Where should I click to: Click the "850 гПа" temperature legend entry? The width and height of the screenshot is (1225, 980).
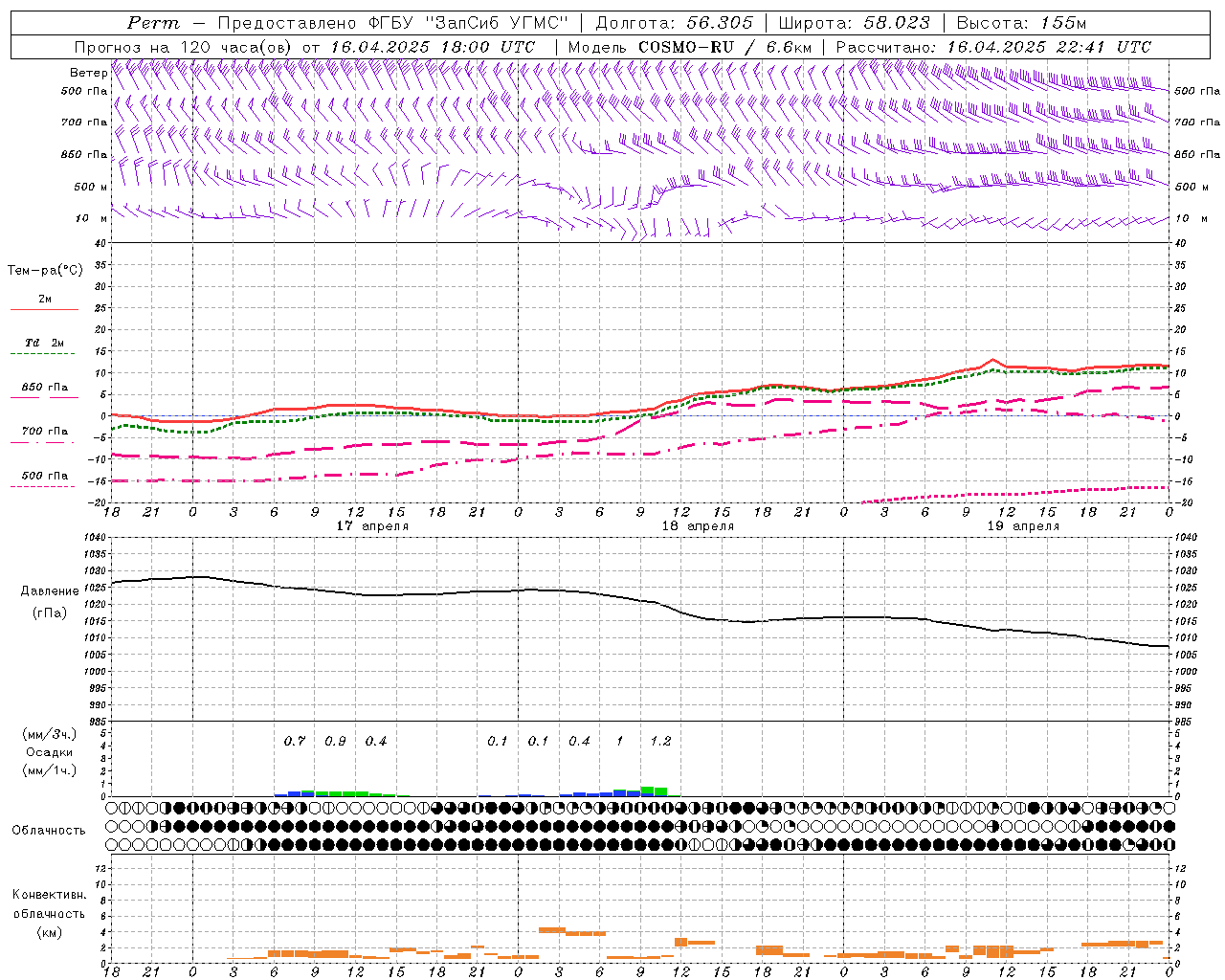tap(44, 388)
